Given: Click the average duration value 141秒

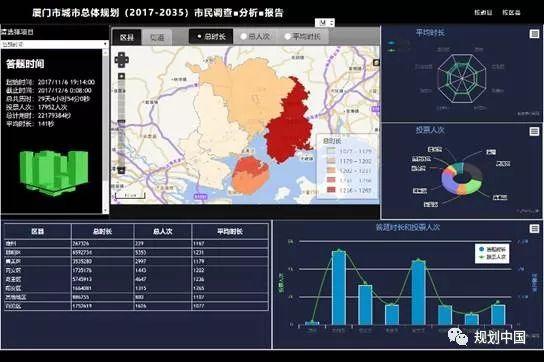Looking at the screenshot, I should [46, 124].
